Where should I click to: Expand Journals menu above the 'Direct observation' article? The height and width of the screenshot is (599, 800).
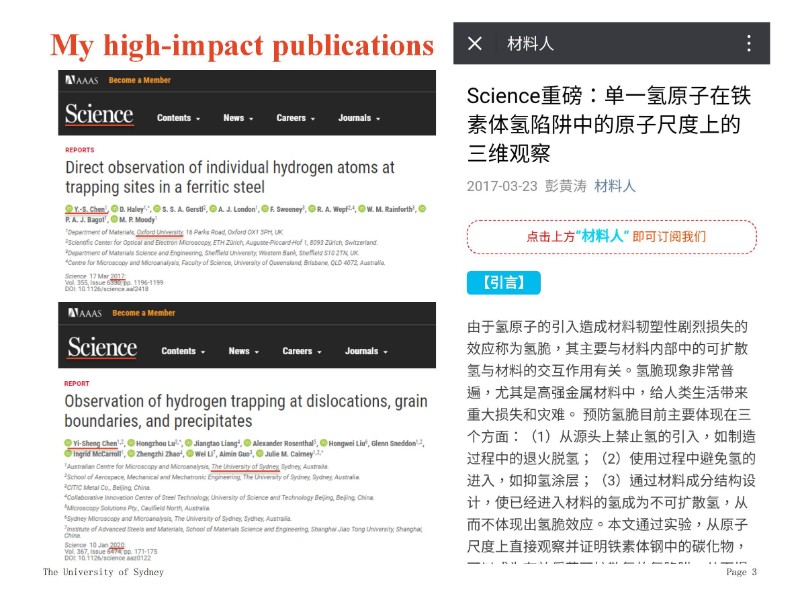tap(359, 118)
